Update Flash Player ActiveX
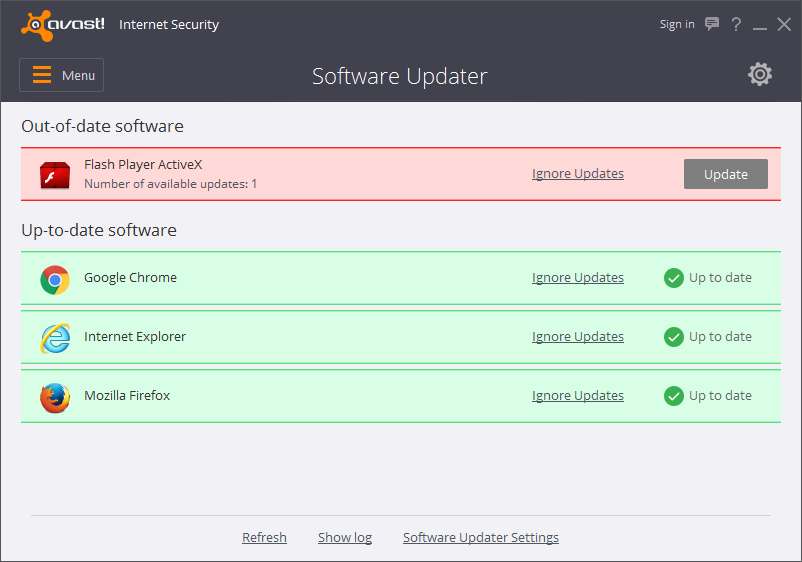The image size is (802, 562). pyautogui.click(x=725, y=174)
